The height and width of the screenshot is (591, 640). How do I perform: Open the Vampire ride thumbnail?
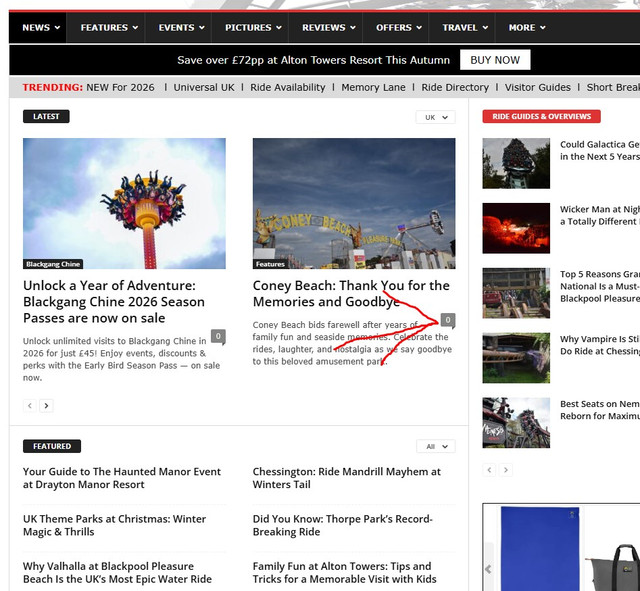coord(516,358)
